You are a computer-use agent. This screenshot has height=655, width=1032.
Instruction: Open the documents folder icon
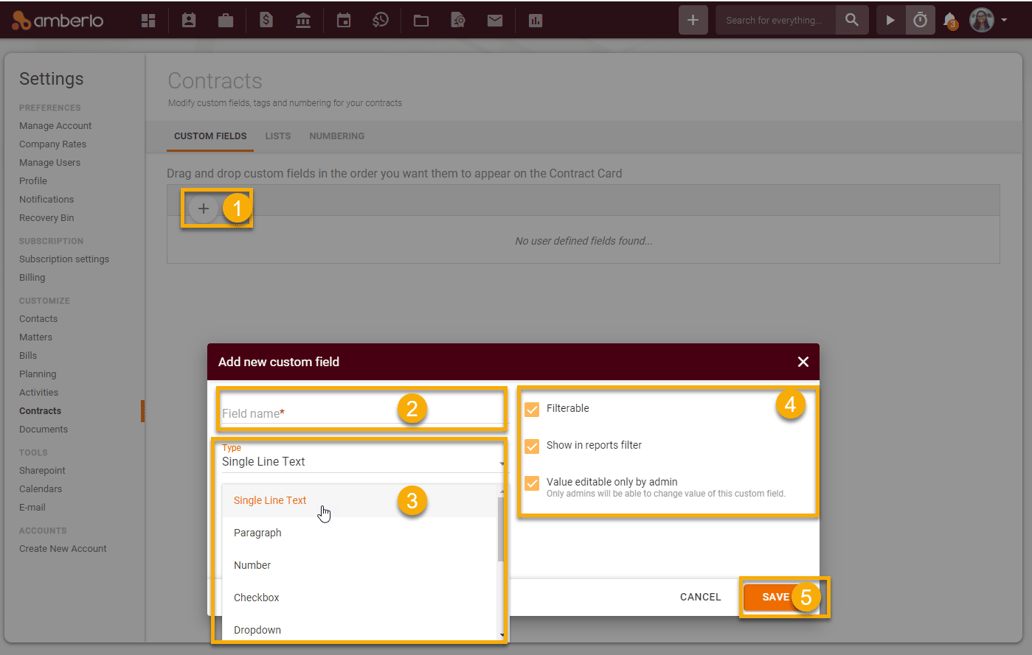tap(421, 20)
